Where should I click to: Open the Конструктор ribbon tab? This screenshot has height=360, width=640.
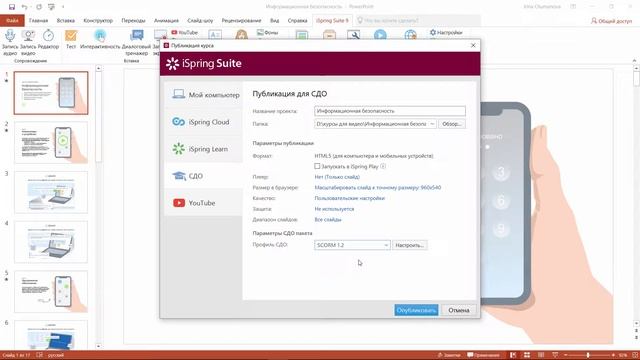point(98,20)
